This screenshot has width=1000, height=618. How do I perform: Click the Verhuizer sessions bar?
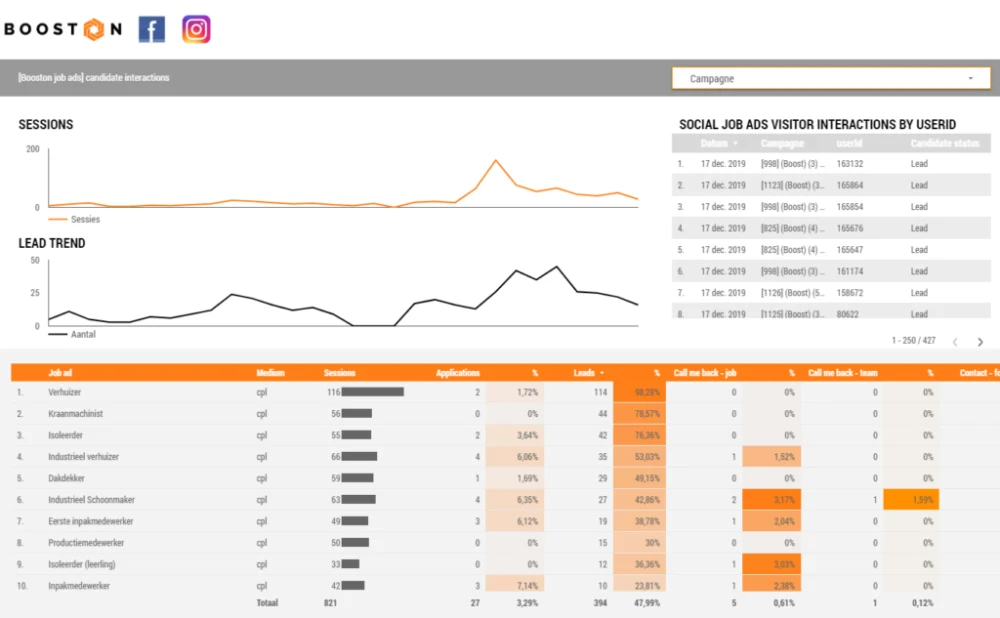coord(372,392)
